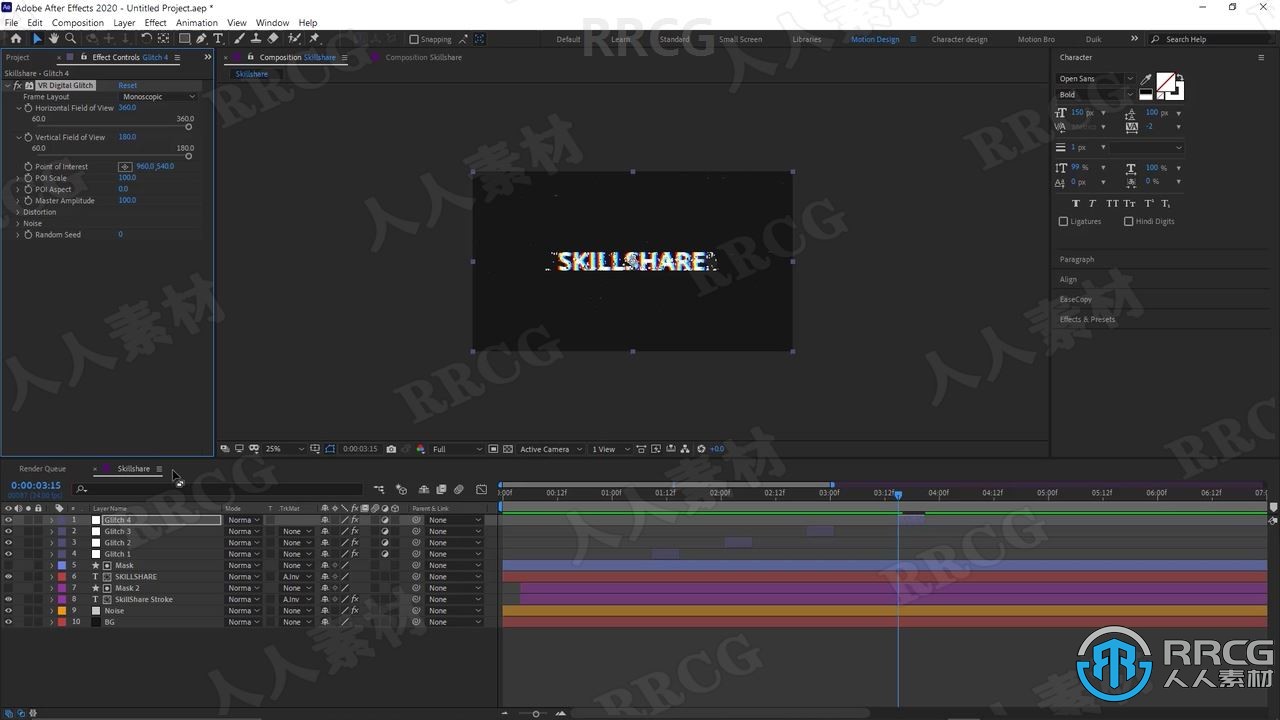This screenshot has width=1280, height=720.
Task: Select the Brush tool
Action: pyautogui.click(x=241, y=39)
